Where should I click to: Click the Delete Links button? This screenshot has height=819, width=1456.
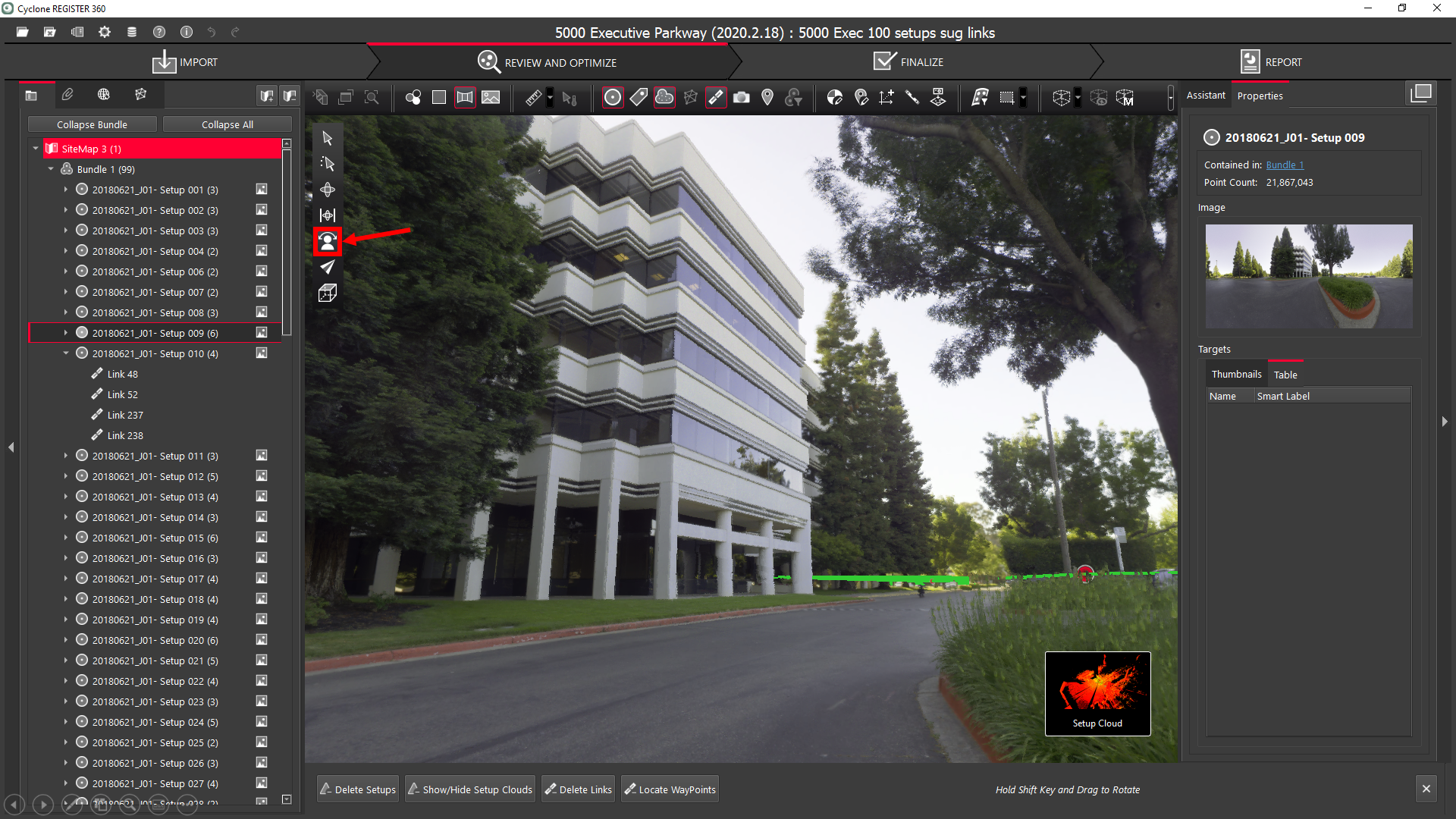click(578, 789)
